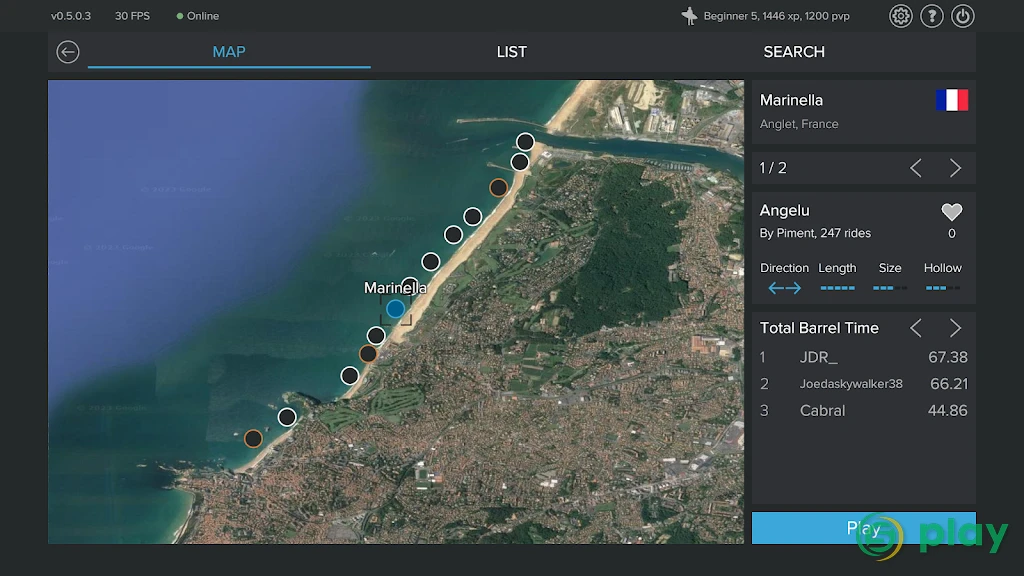Click the version label v0.5.0.3
Image resolution: width=1024 pixels, height=576 pixels.
tap(71, 16)
